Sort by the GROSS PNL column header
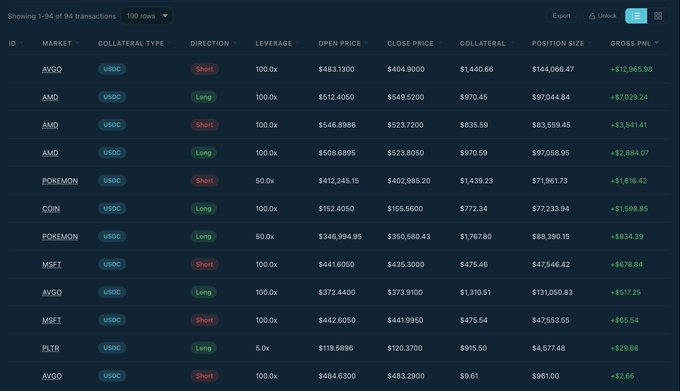The height and width of the screenshot is (391, 680). coord(634,43)
